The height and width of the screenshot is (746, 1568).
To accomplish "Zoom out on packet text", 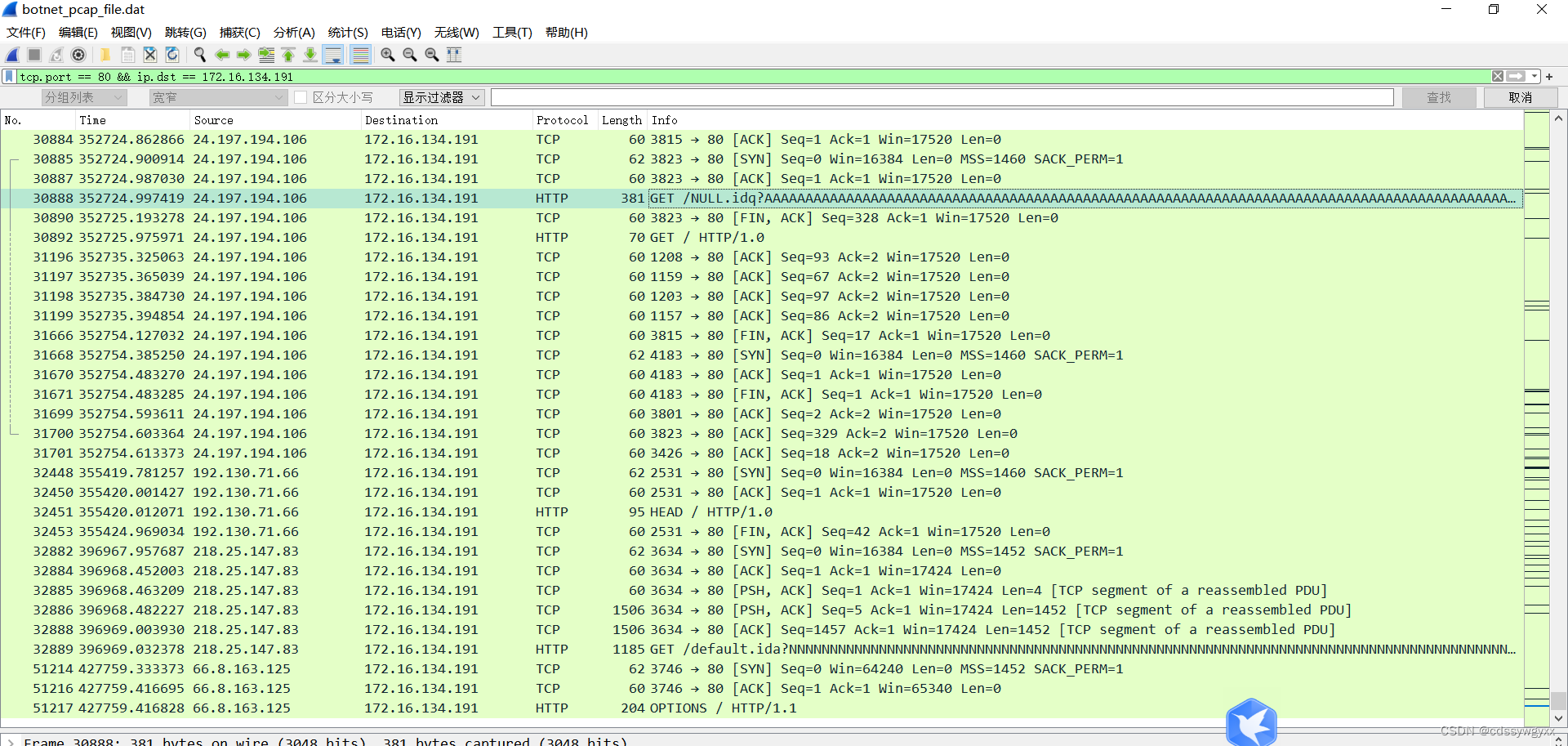I will pos(410,55).
